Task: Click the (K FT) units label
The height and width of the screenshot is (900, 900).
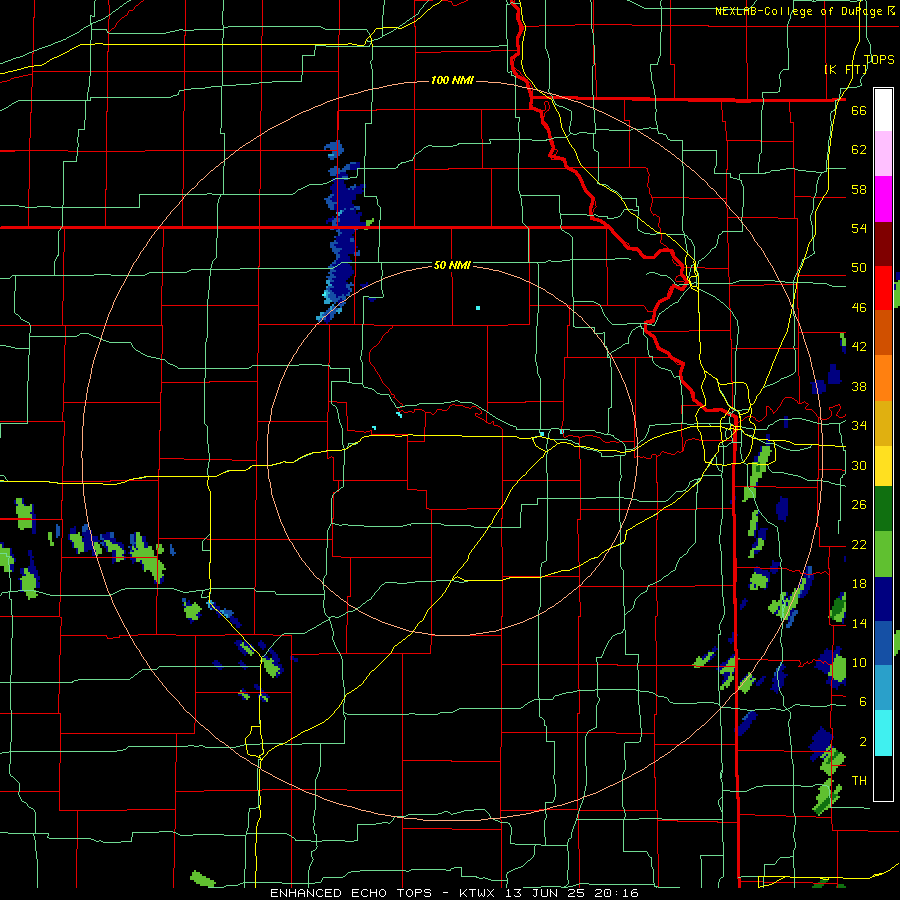Action: point(845,69)
